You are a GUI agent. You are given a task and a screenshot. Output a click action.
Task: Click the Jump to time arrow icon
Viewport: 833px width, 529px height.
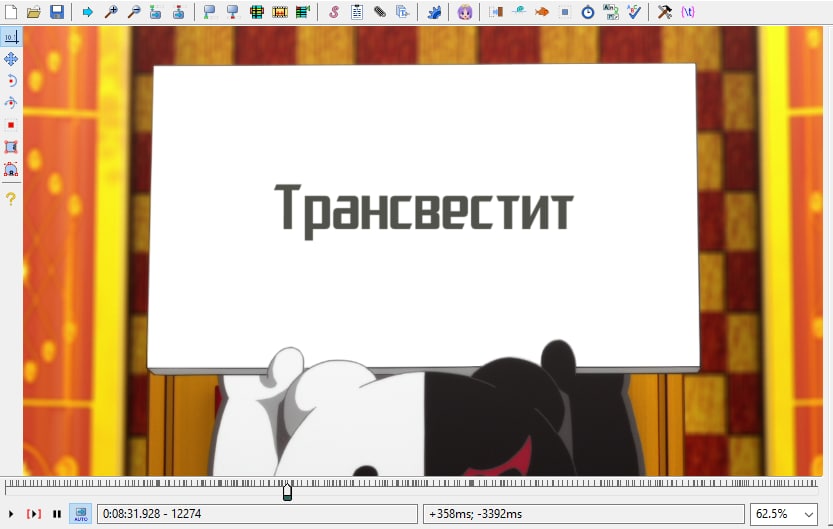(88, 12)
